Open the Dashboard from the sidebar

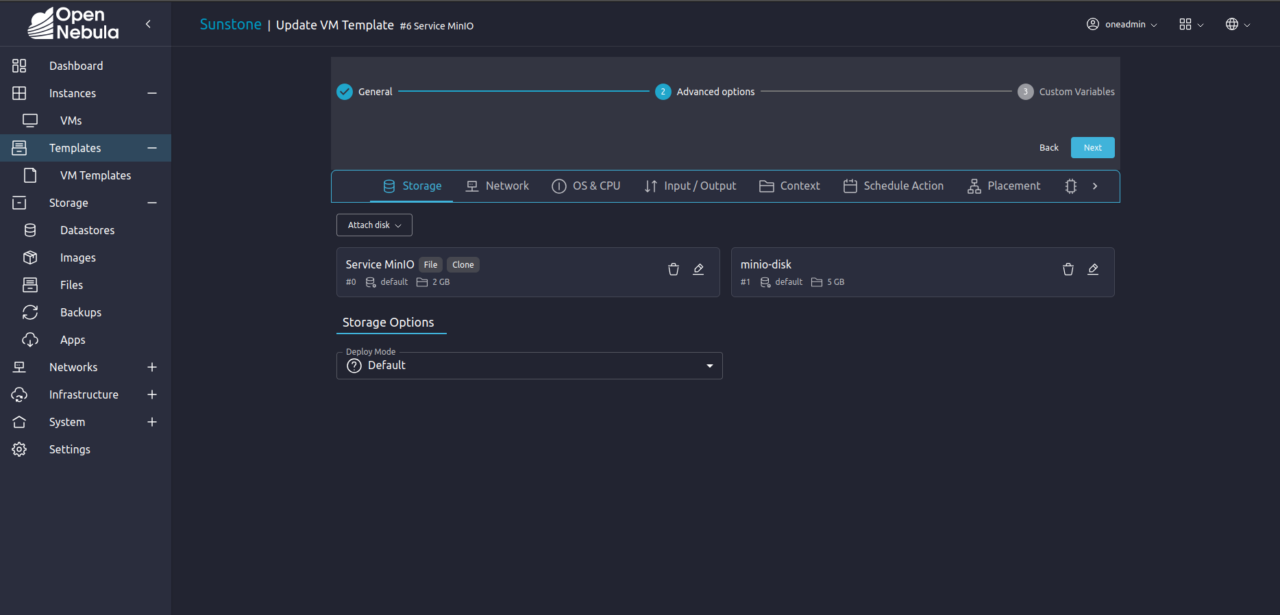(75, 65)
